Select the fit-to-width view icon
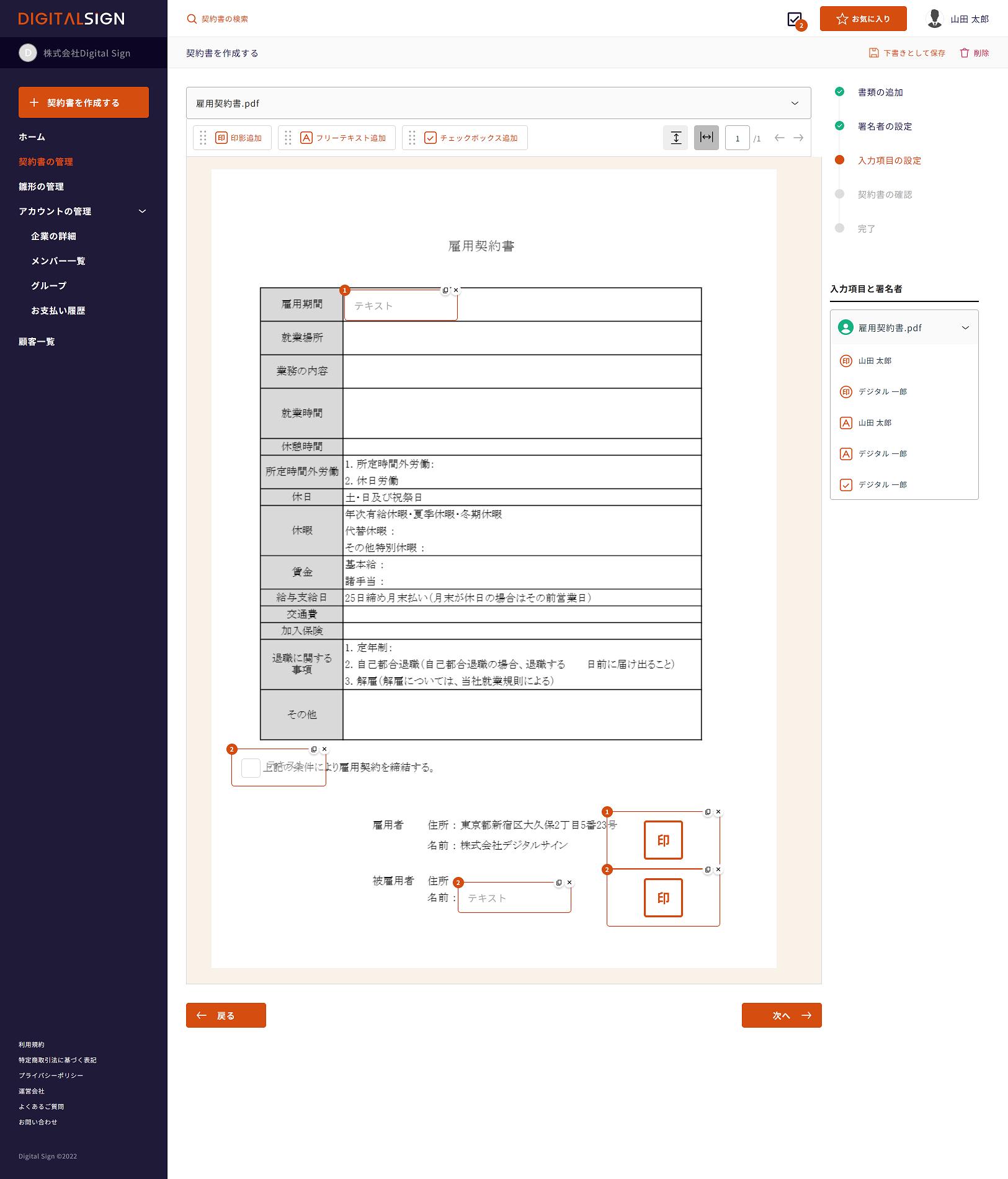Screen dimensions: 1008x1179 pos(706,138)
